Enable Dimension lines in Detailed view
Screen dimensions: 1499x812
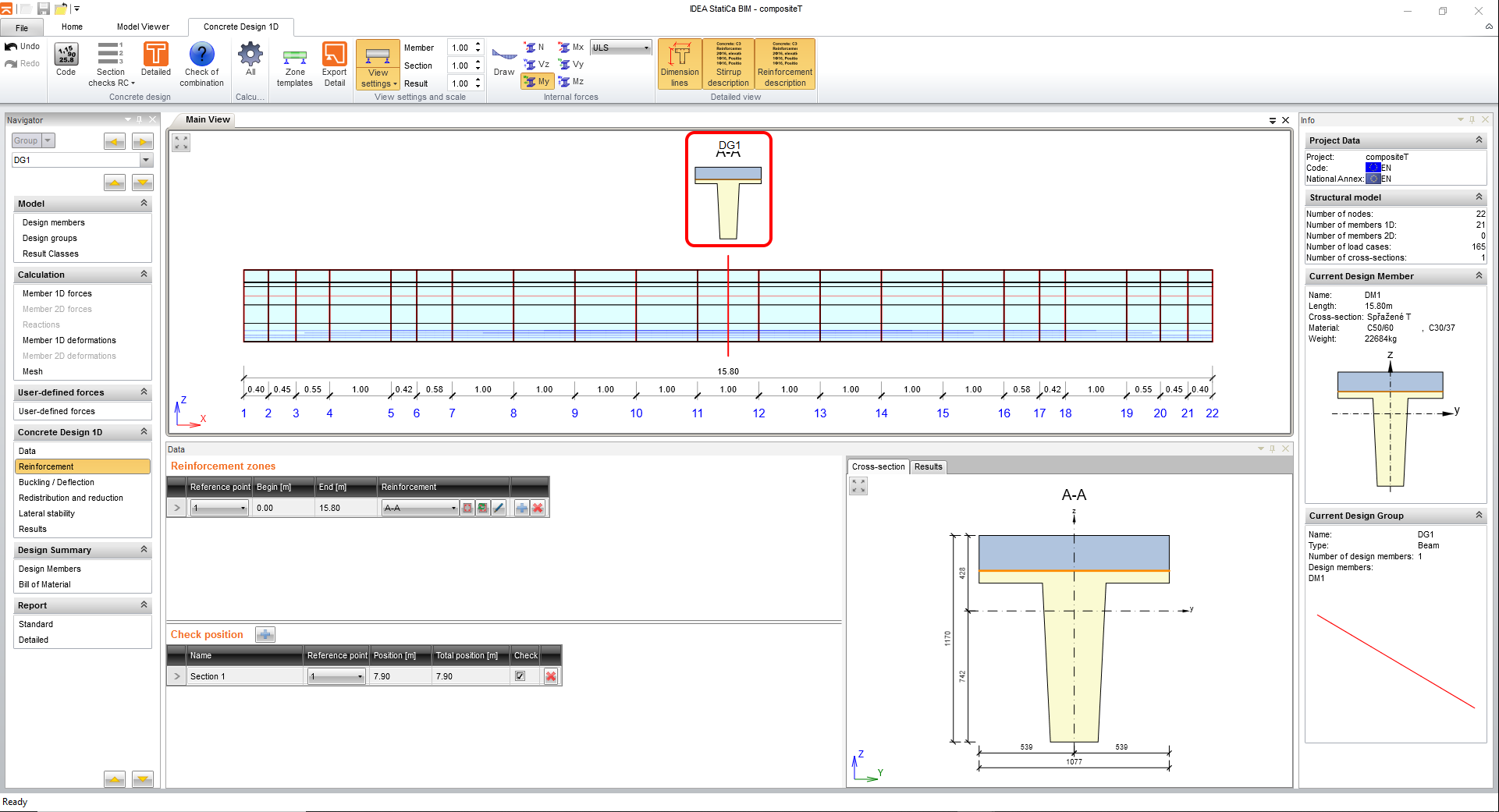pyautogui.click(x=679, y=62)
